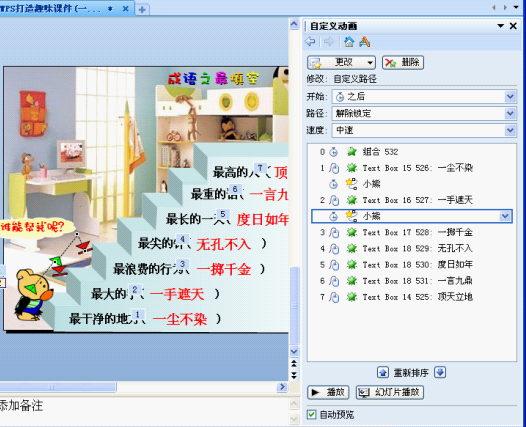The height and width of the screenshot is (427, 526).
Task: Open the 速度 dropdown showing 中速
Action: 424,130
